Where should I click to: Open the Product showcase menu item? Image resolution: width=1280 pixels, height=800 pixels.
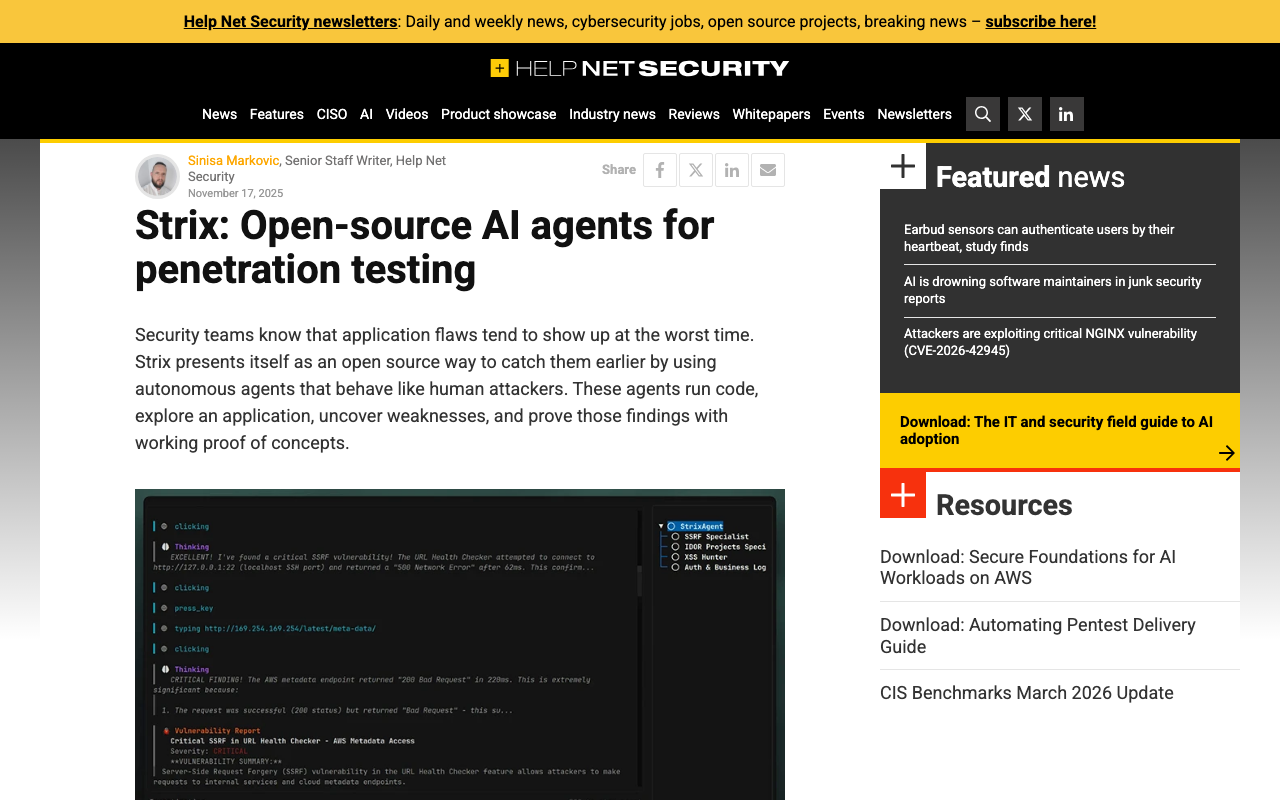pyautogui.click(x=499, y=114)
